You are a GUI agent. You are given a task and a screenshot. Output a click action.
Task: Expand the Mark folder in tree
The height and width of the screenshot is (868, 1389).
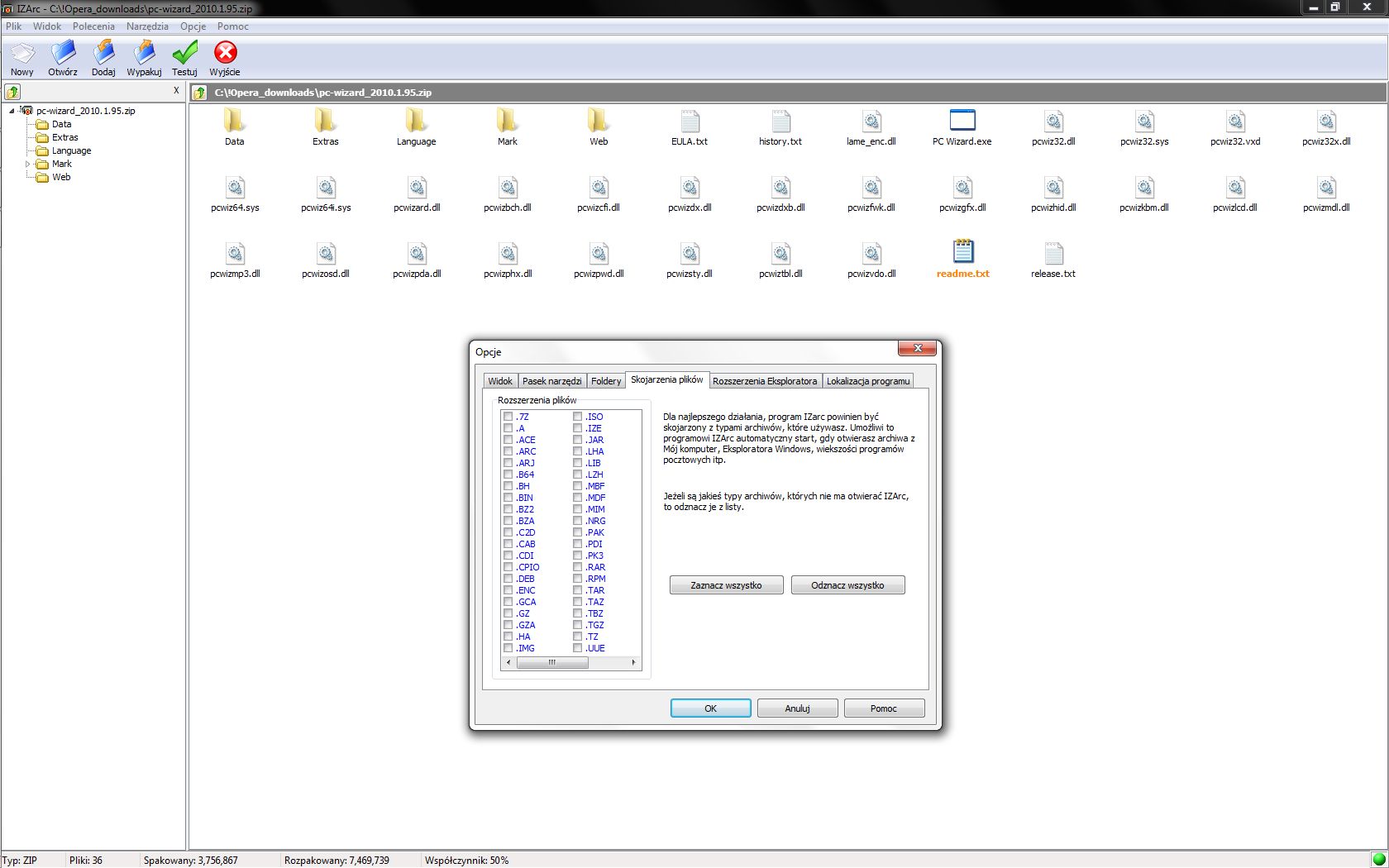point(27,164)
